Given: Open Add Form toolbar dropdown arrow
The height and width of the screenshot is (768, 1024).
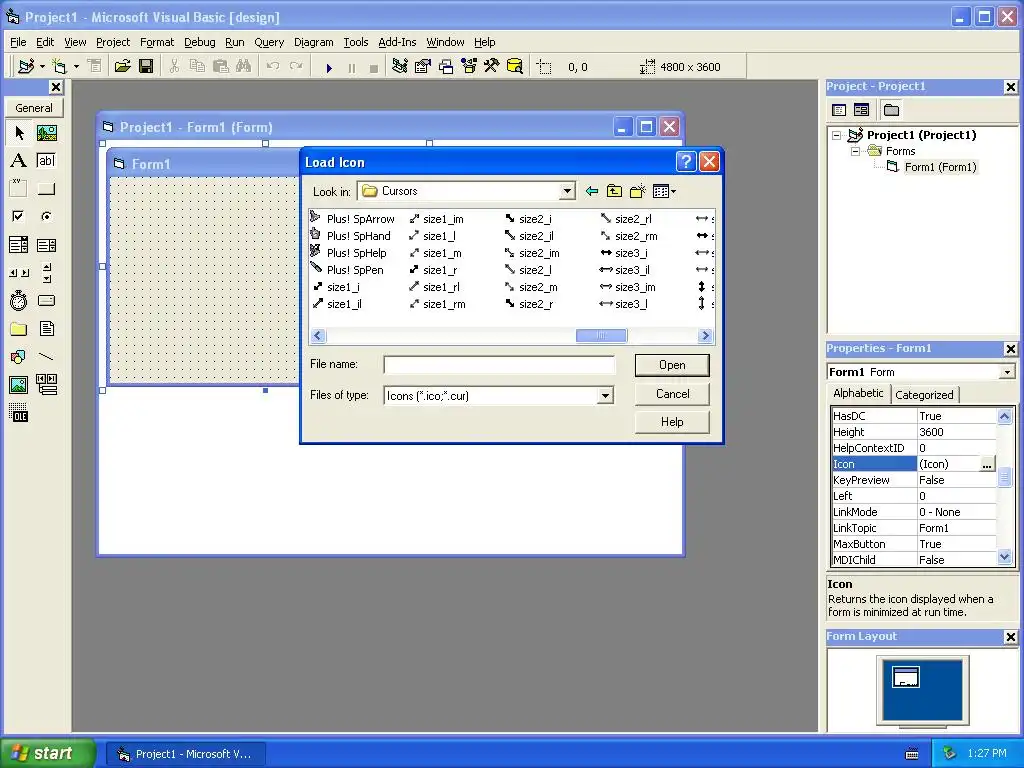Looking at the screenshot, I should [x=76, y=66].
